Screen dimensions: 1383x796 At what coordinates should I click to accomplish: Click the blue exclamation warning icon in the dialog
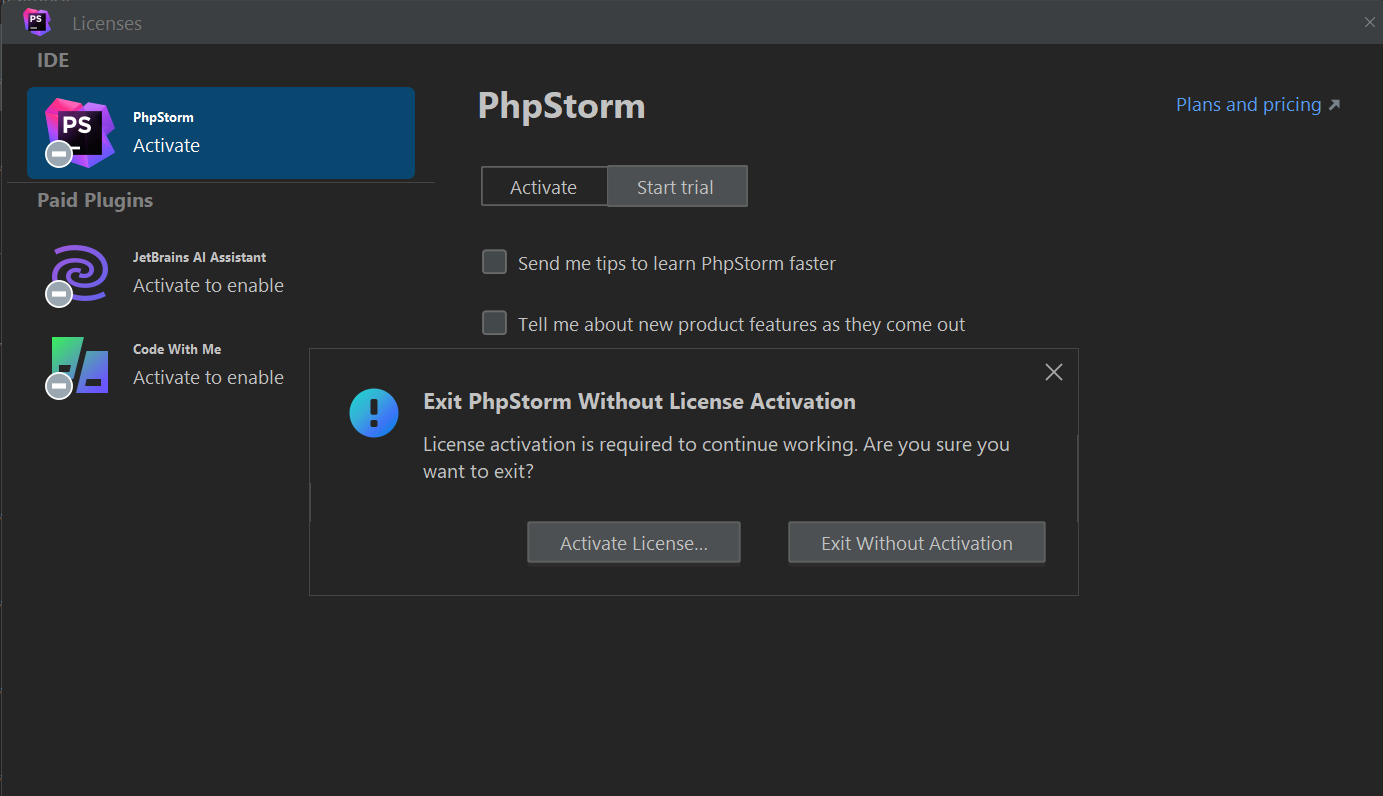374,413
